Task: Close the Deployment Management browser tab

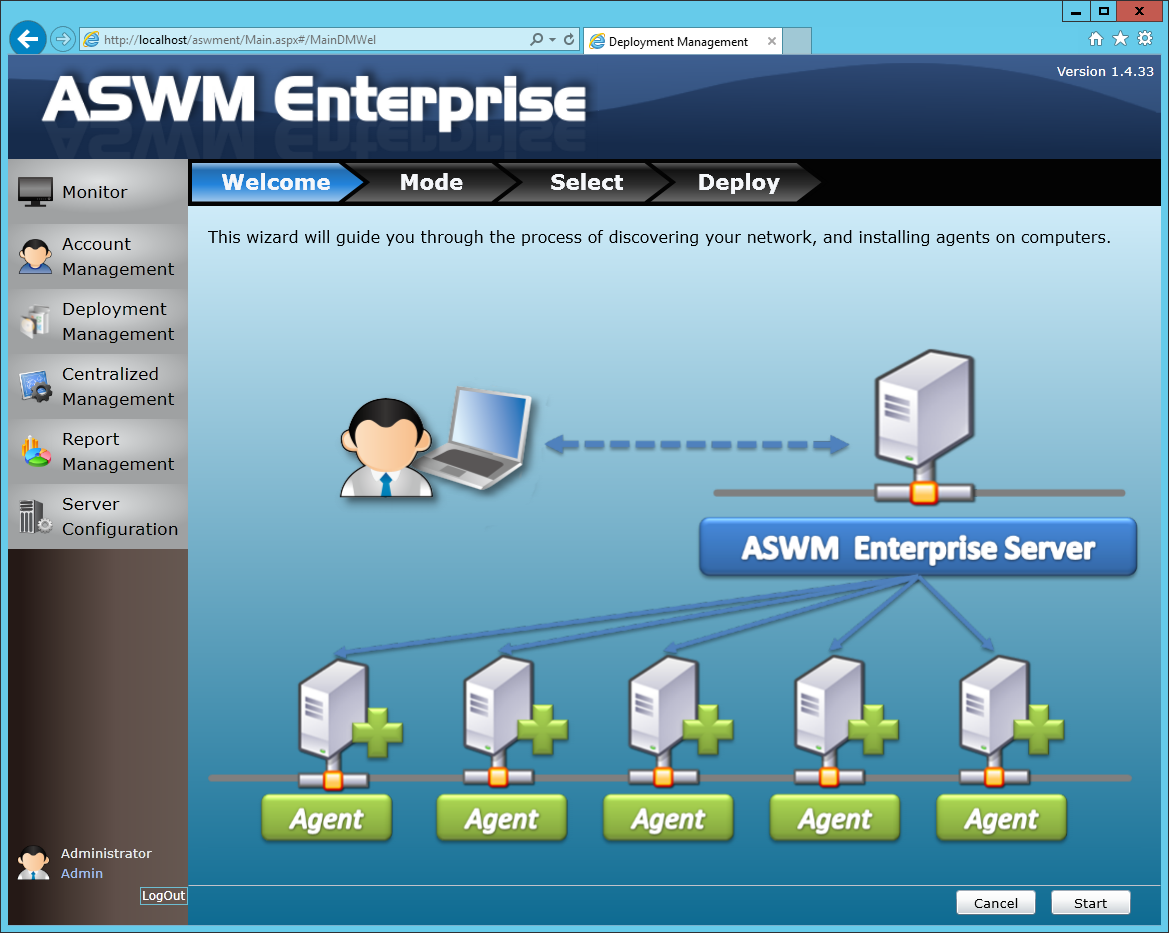Action: (772, 42)
